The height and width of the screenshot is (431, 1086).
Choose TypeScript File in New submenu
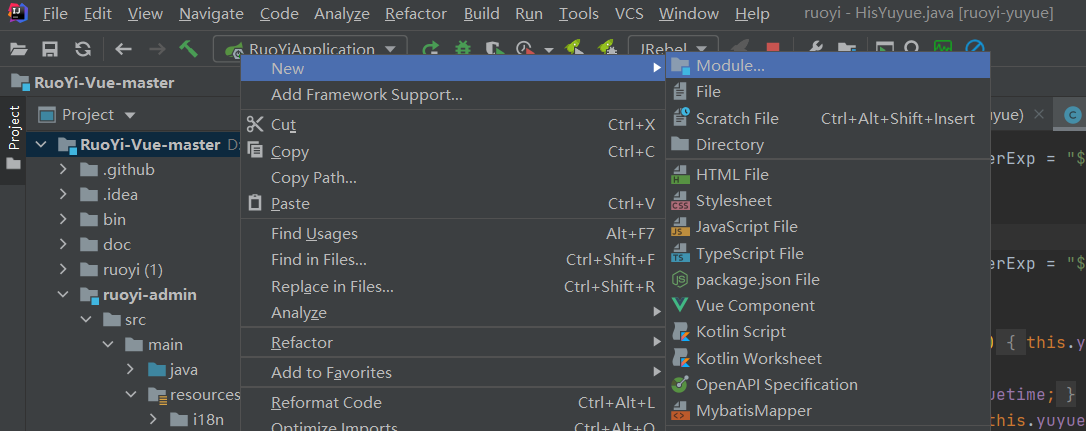point(828,254)
